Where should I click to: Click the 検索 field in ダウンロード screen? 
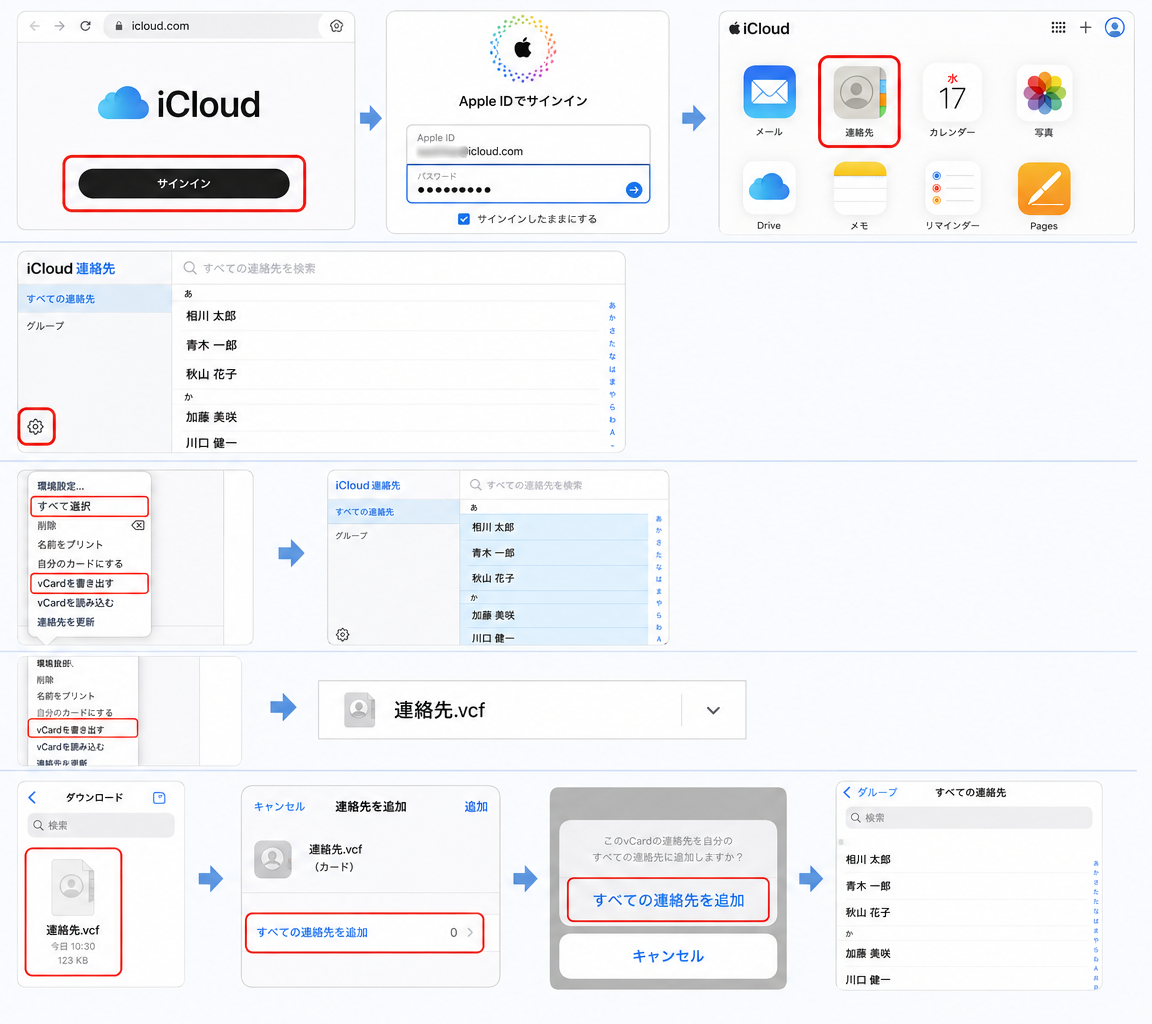[x=101, y=826]
